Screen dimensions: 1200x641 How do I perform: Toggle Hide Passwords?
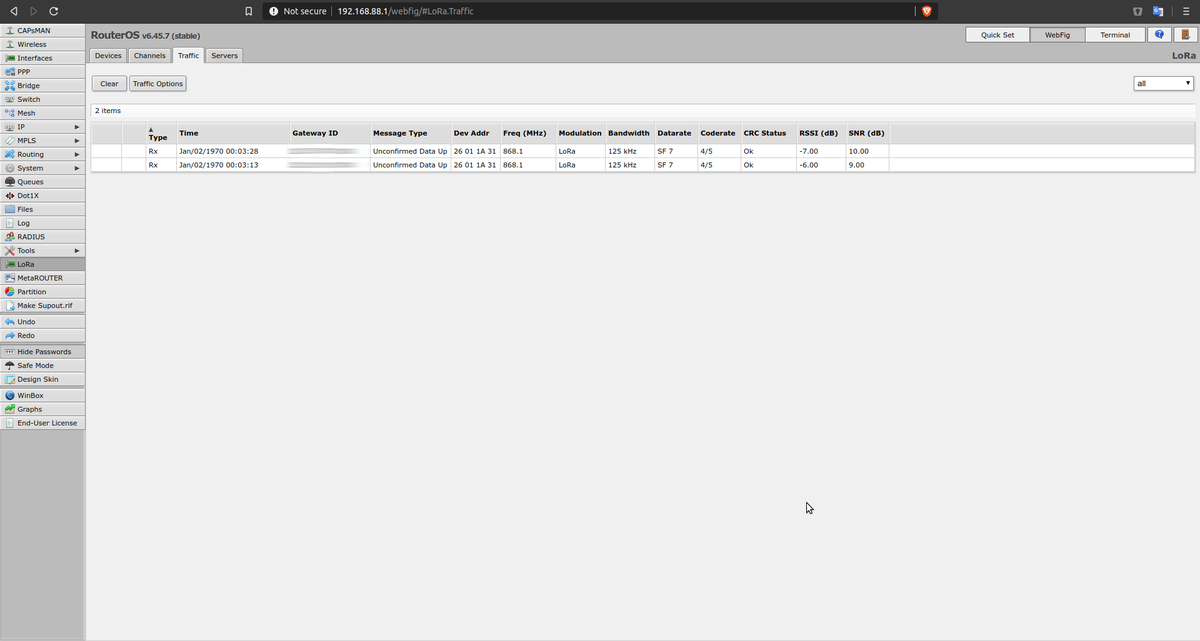pyautogui.click(x=43, y=352)
